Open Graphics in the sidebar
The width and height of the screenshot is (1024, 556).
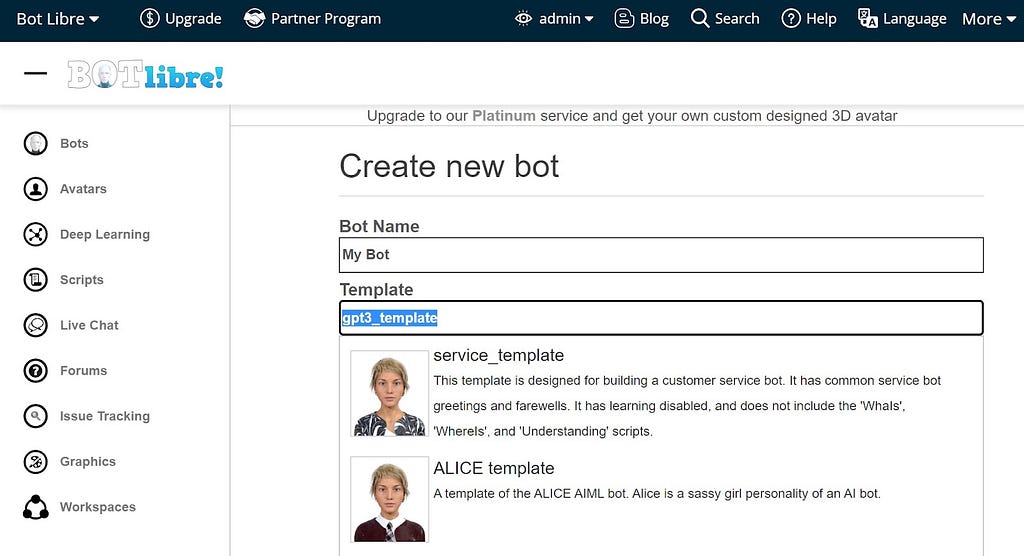[88, 461]
